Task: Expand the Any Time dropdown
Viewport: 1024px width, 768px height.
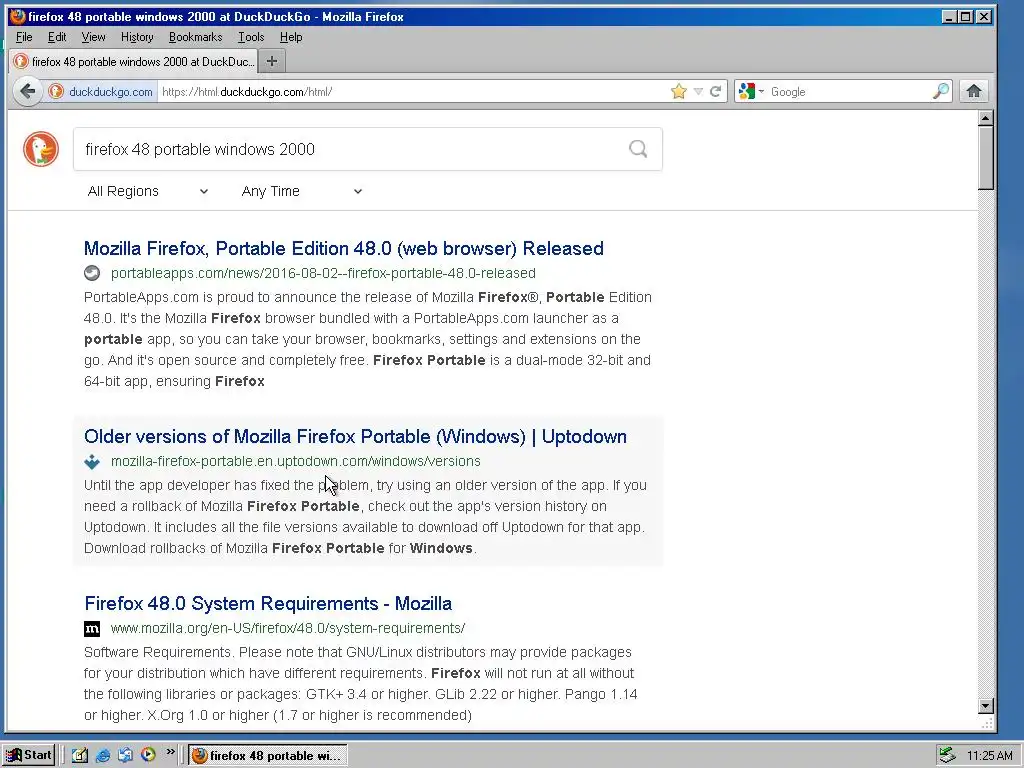Action: [x=302, y=191]
